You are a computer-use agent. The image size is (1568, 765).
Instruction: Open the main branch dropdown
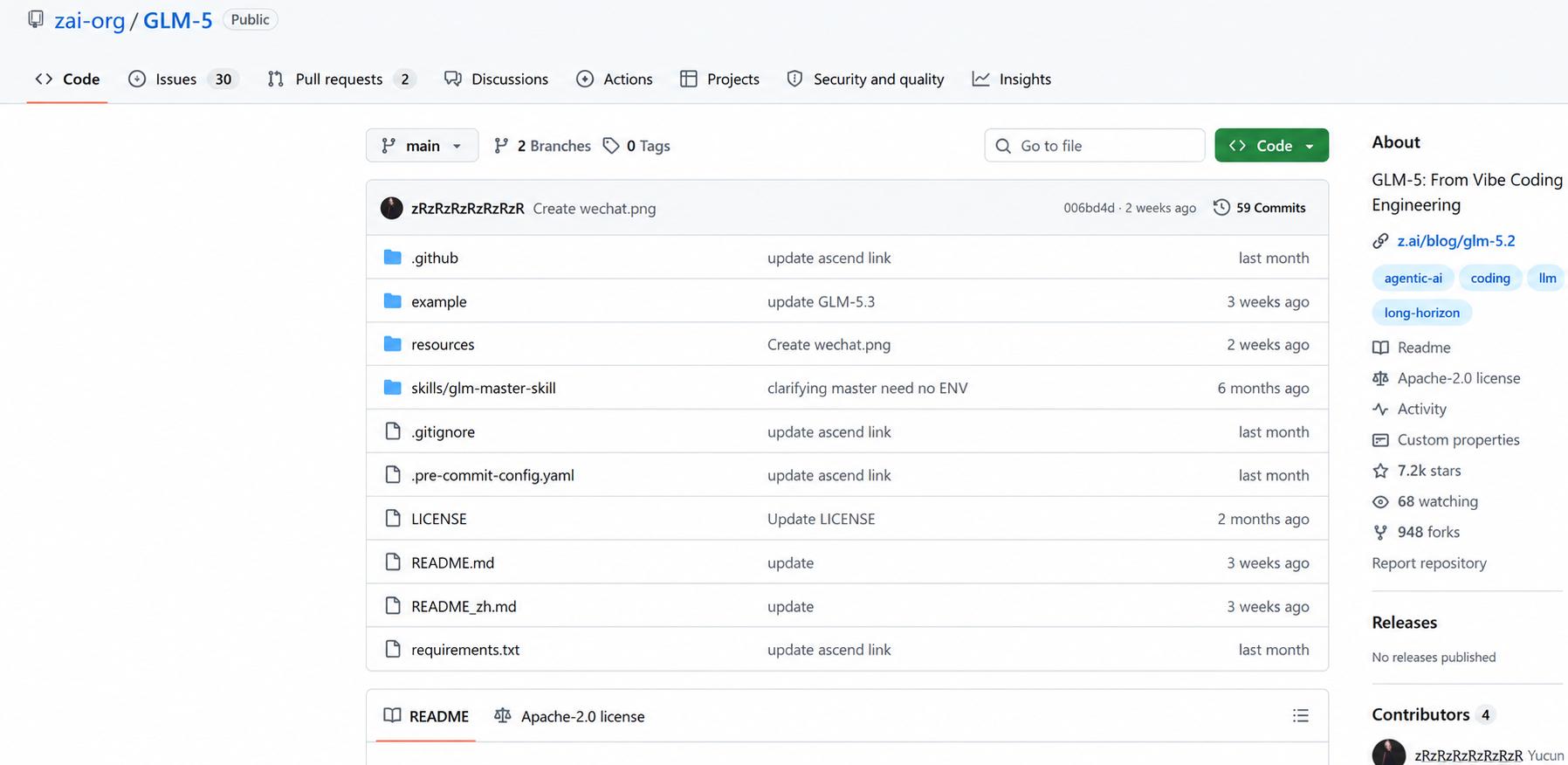[422, 146]
